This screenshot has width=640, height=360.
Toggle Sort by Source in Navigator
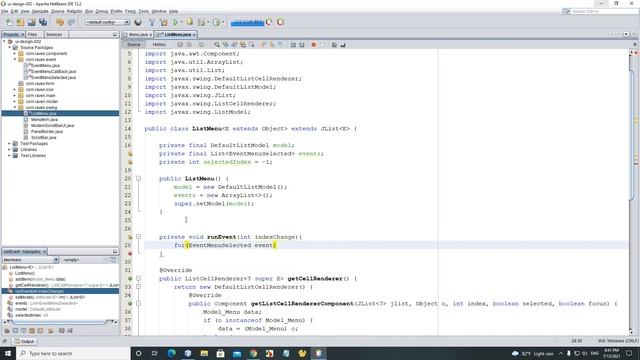coord(70,331)
